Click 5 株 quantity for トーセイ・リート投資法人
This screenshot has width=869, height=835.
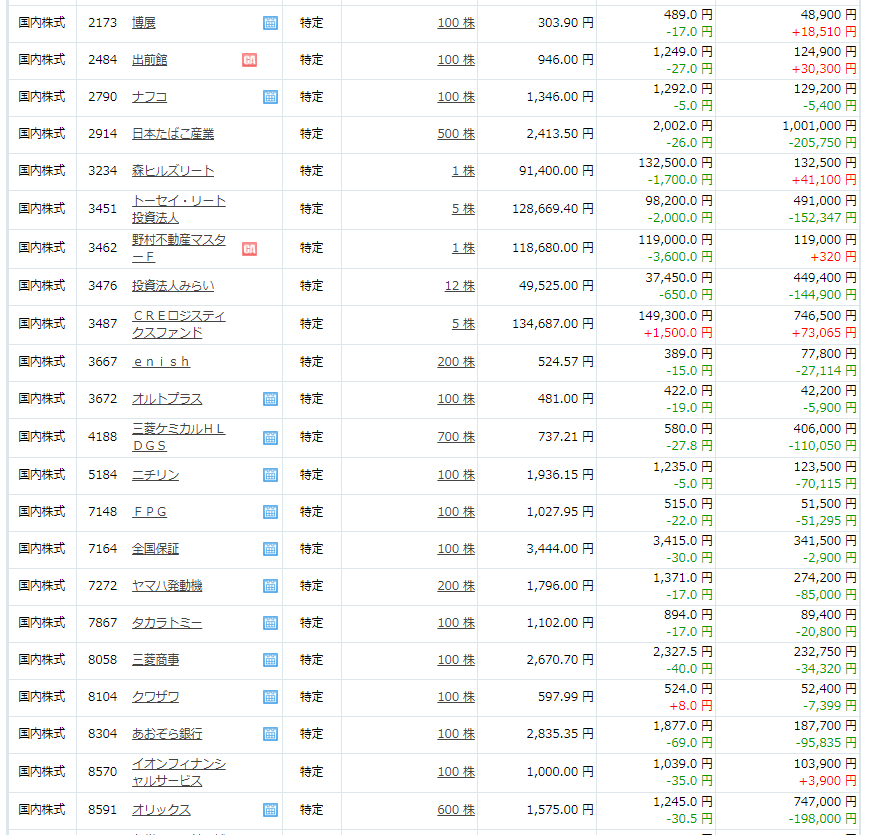point(463,209)
